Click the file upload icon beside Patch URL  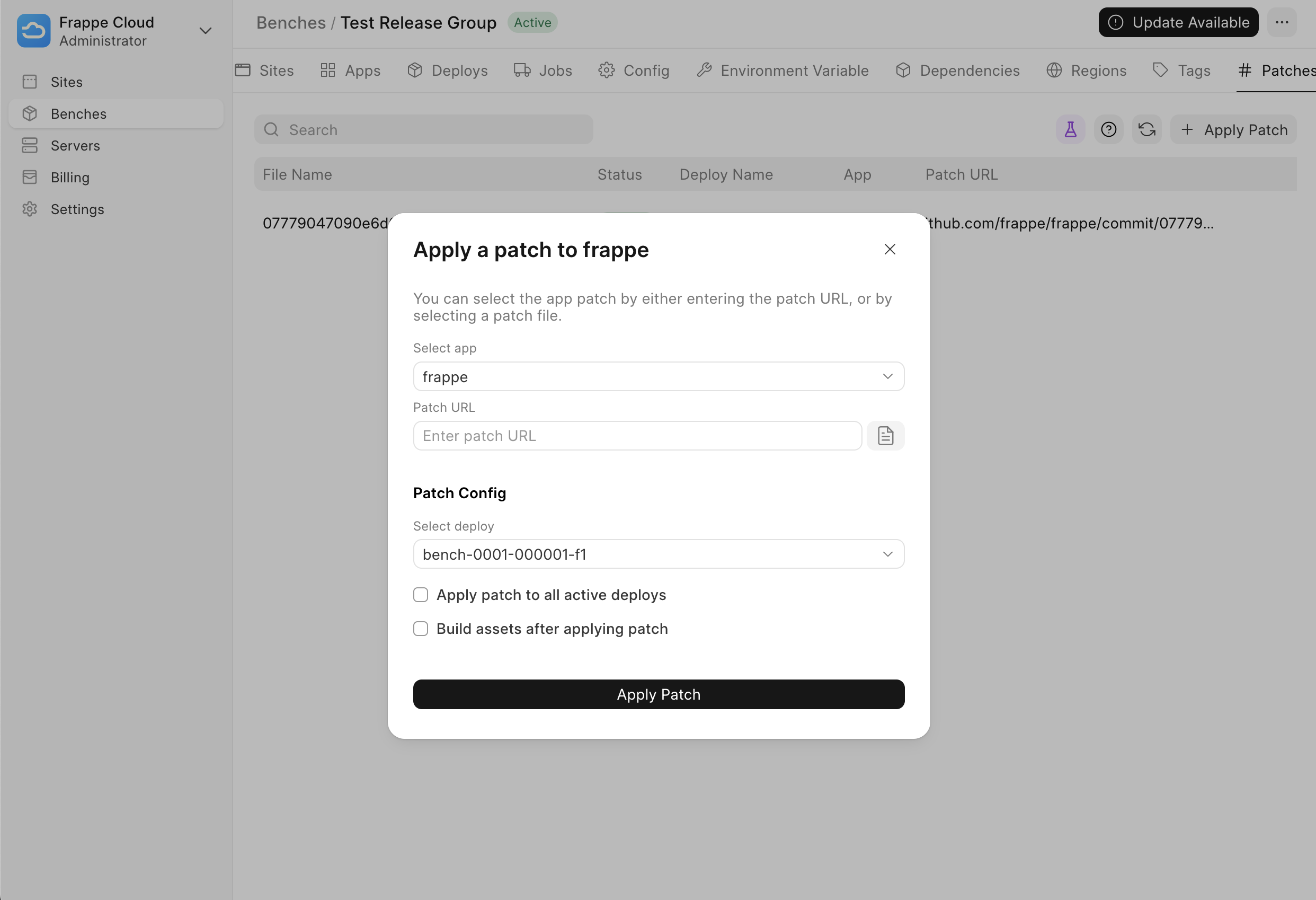coord(885,436)
